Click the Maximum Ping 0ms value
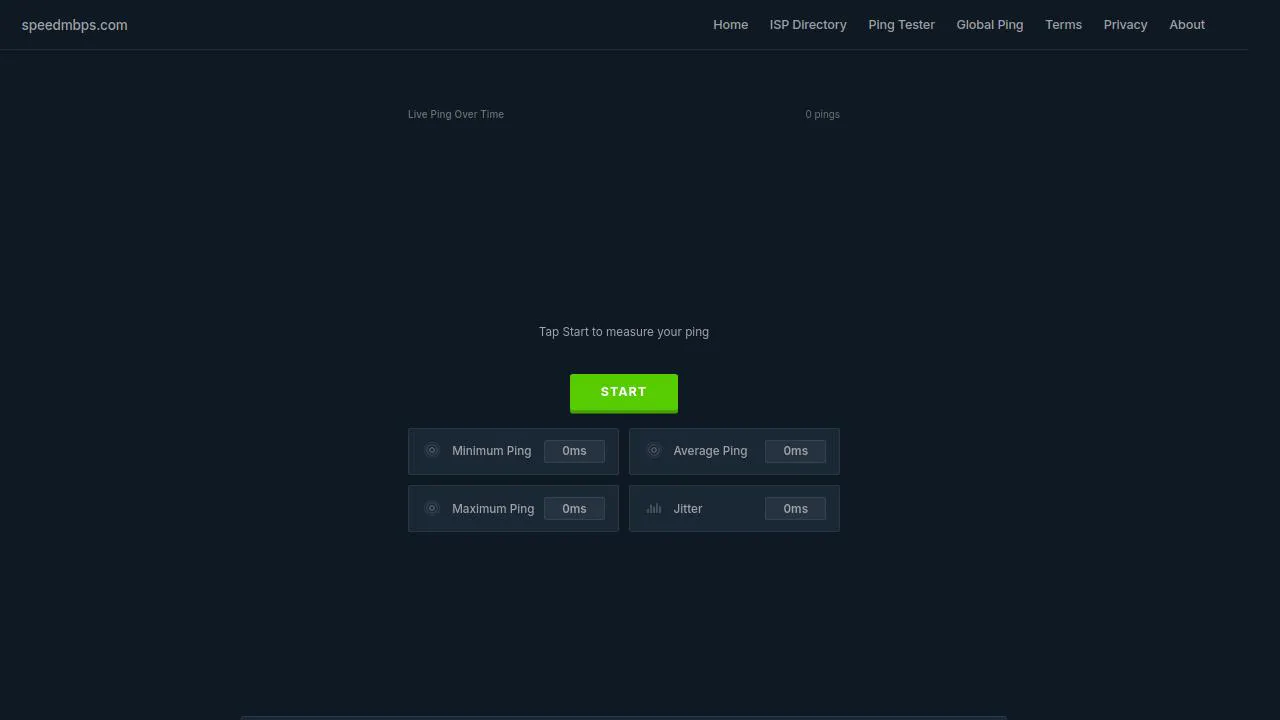The image size is (1280, 720). pos(574,509)
